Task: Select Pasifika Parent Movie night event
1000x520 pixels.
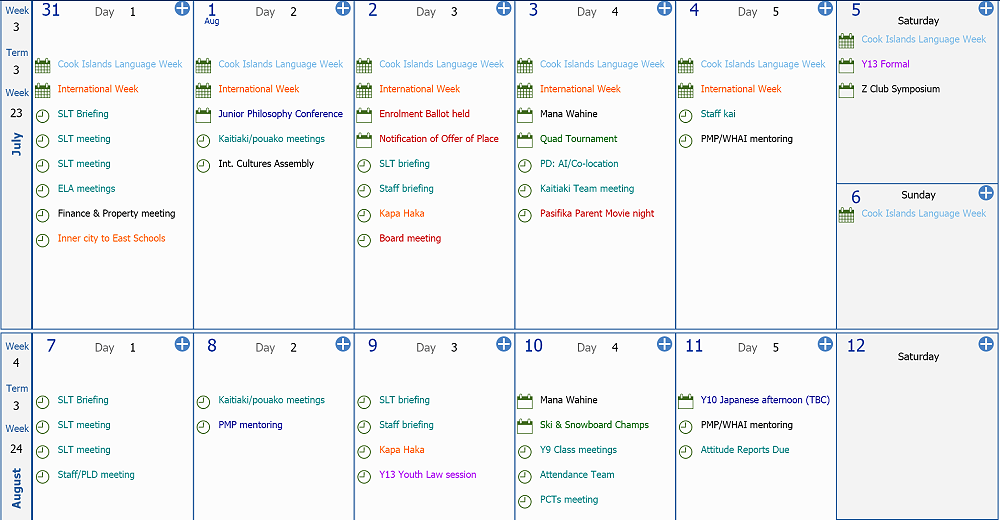Action: point(597,214)
